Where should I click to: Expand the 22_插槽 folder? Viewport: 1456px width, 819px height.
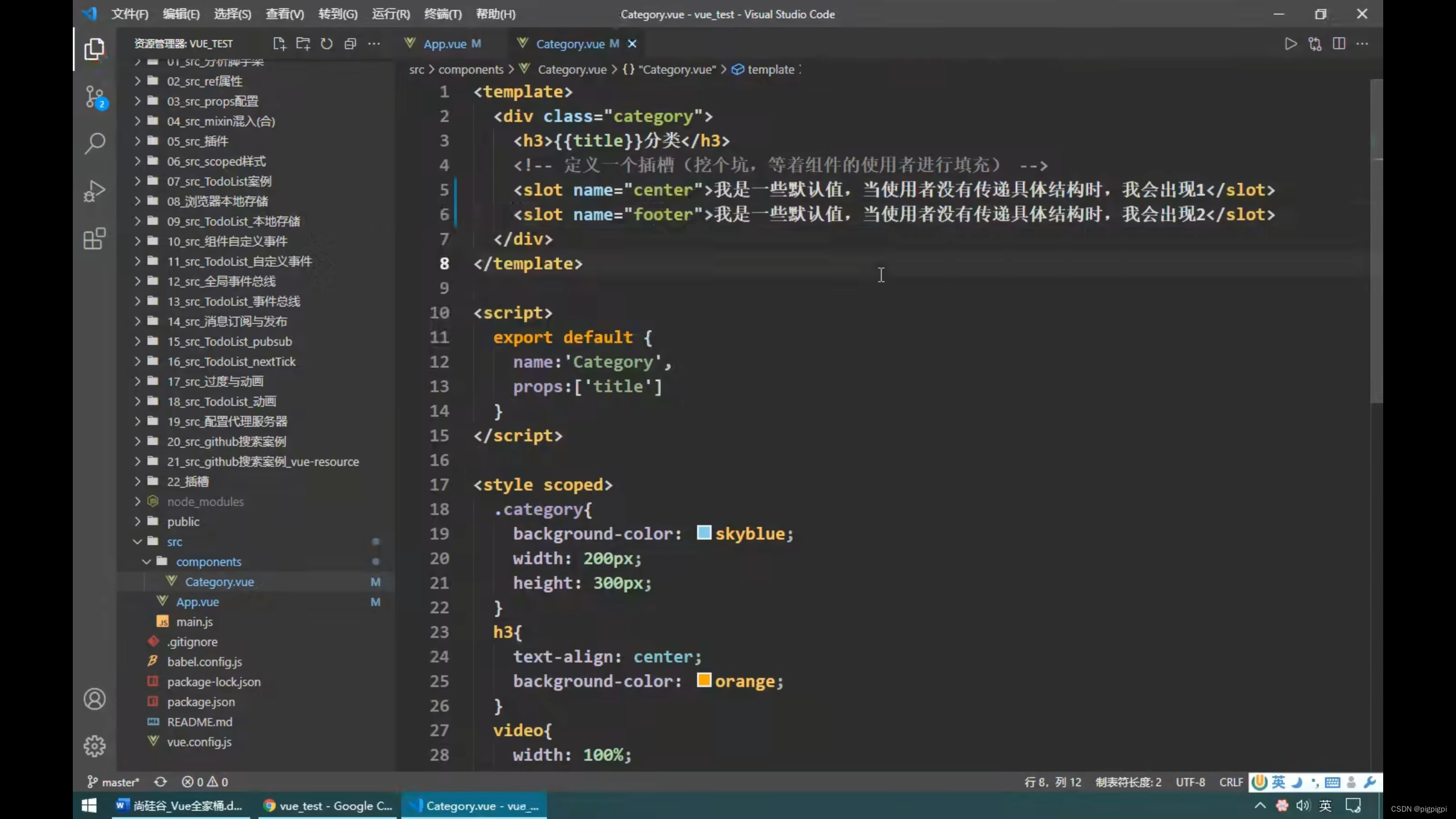255,482
